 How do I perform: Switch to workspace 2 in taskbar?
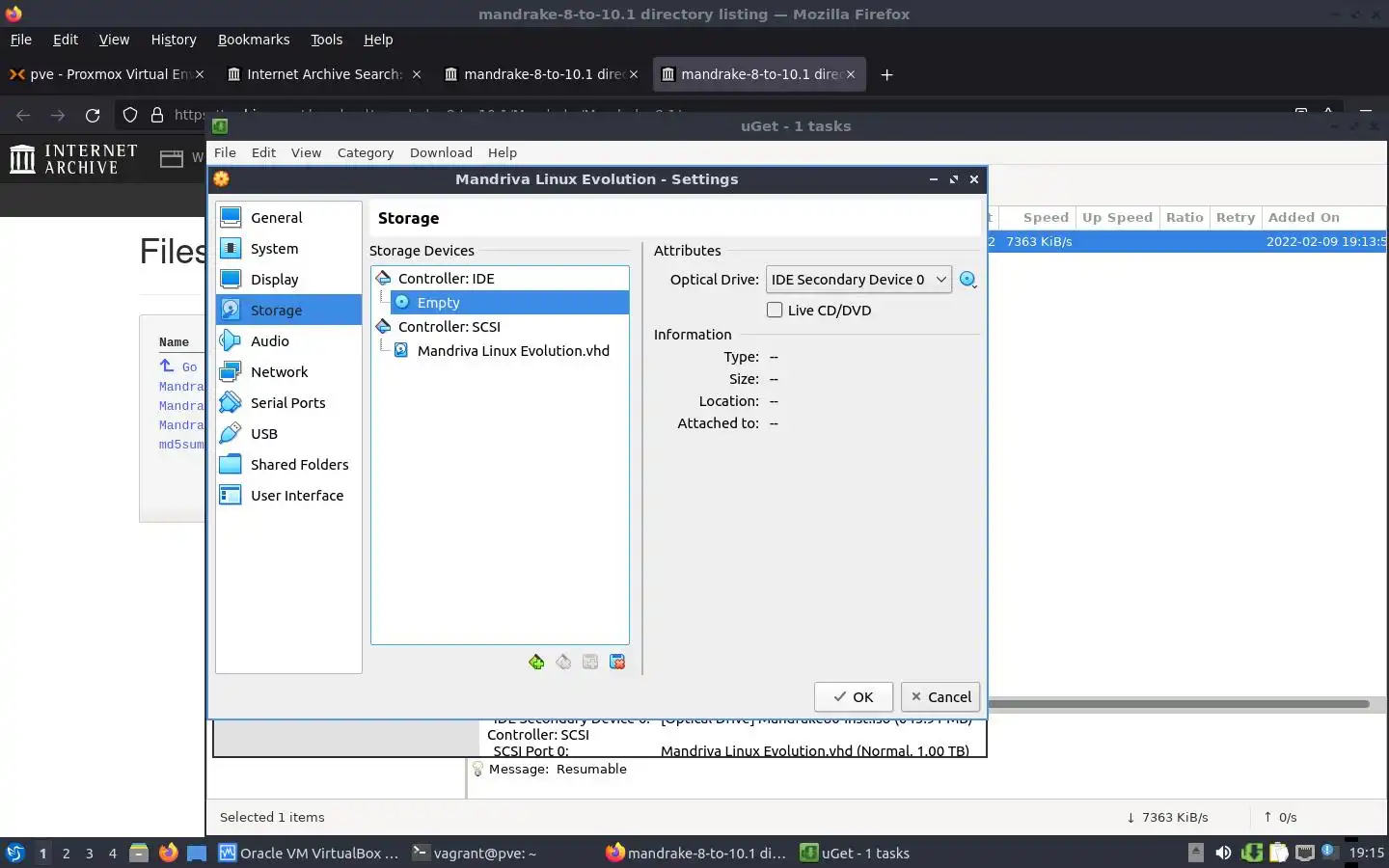(66, 854)
